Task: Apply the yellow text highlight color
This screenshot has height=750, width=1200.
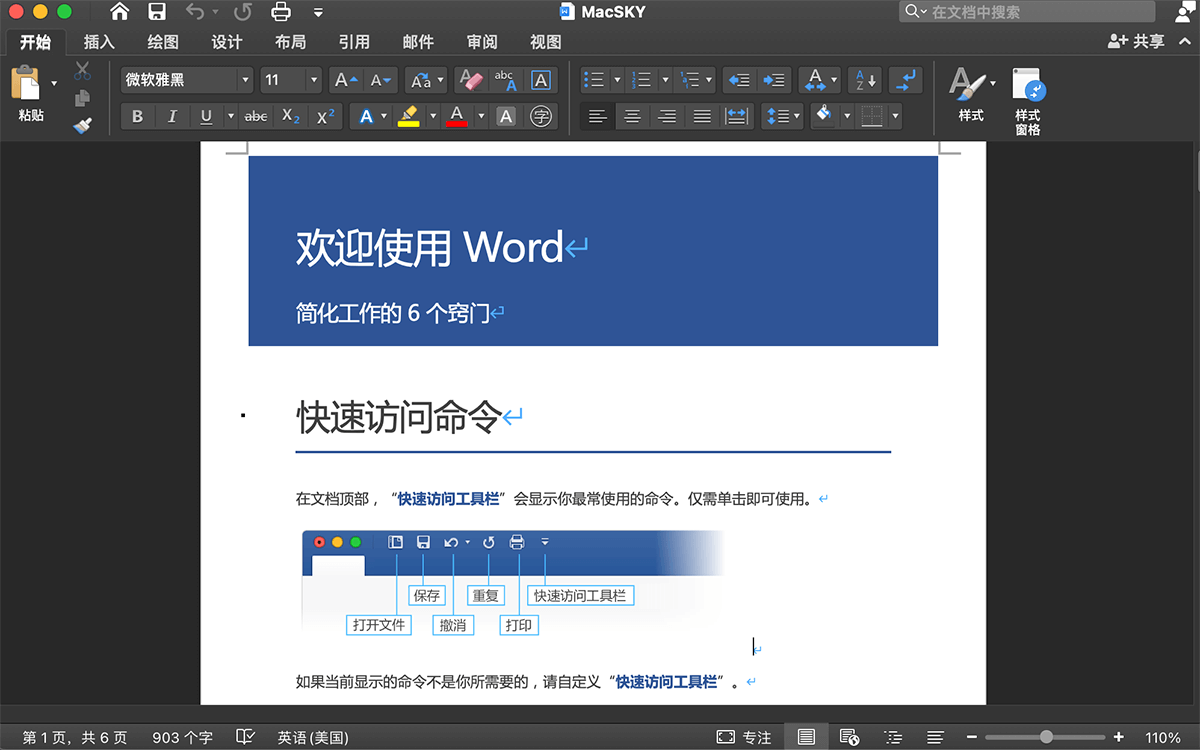Action: click(x=408, y=116)
